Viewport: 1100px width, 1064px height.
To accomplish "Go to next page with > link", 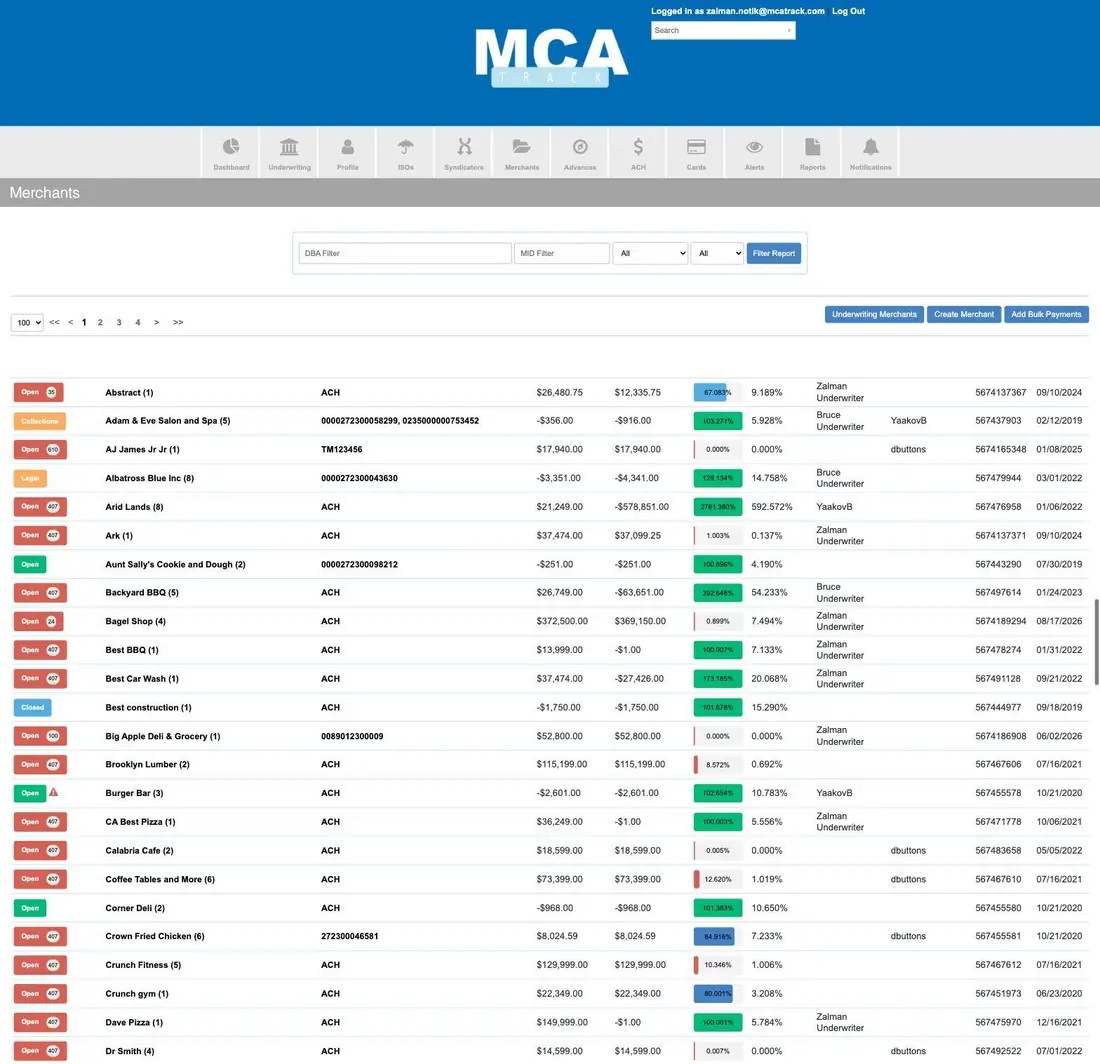I will (156, 323).
